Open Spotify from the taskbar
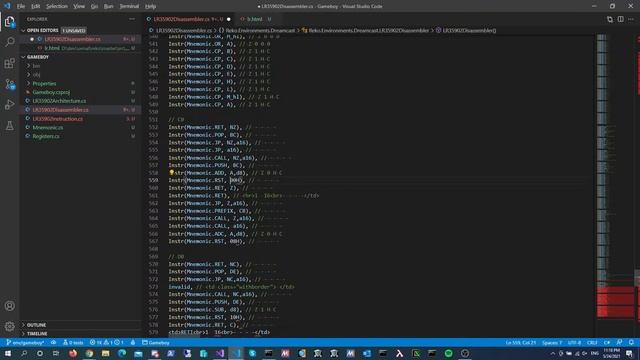This screenshot has height=360, width=640. click(x=449, y=353)
